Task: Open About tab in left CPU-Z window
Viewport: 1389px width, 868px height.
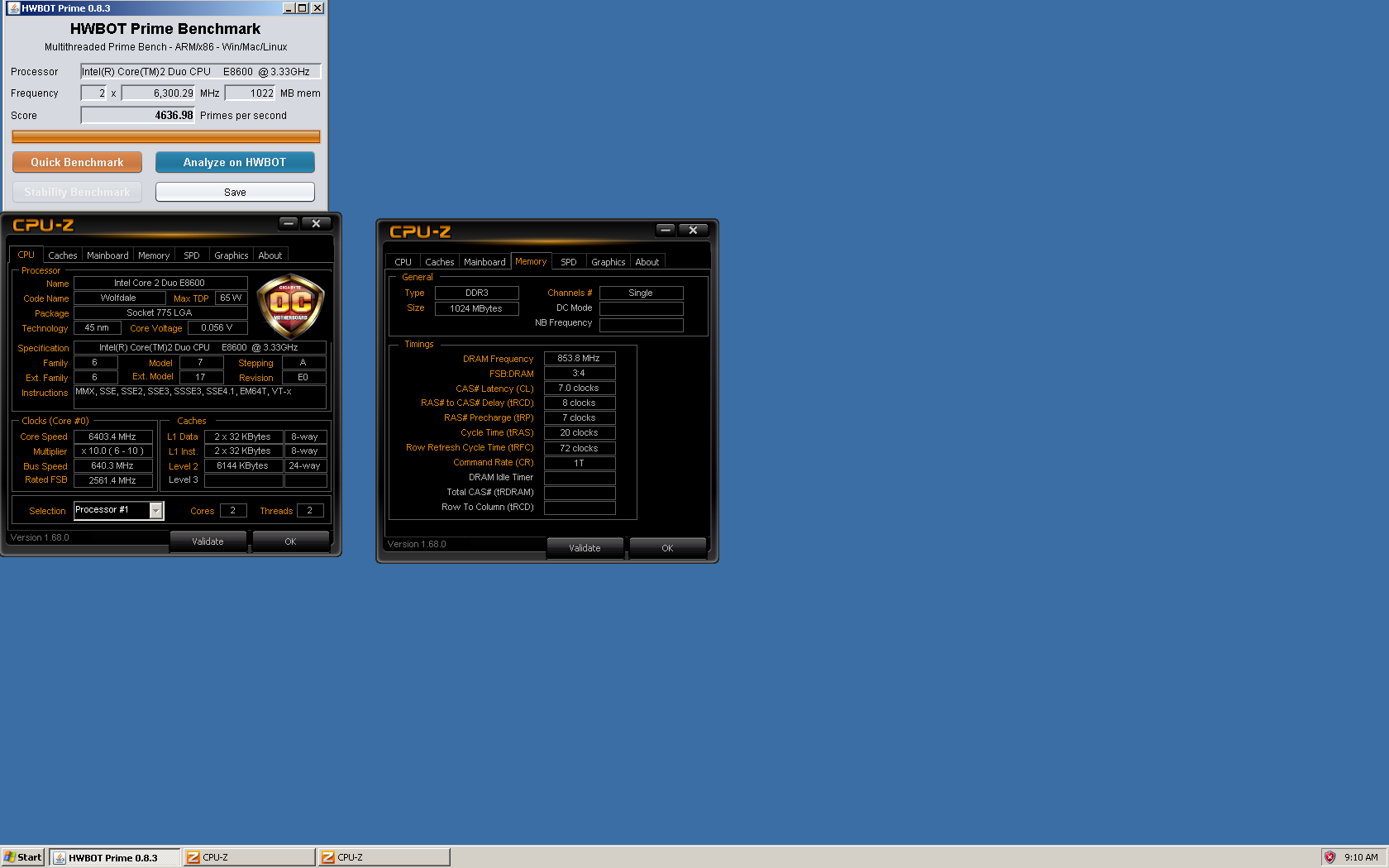Action: [x=270, y=255]
